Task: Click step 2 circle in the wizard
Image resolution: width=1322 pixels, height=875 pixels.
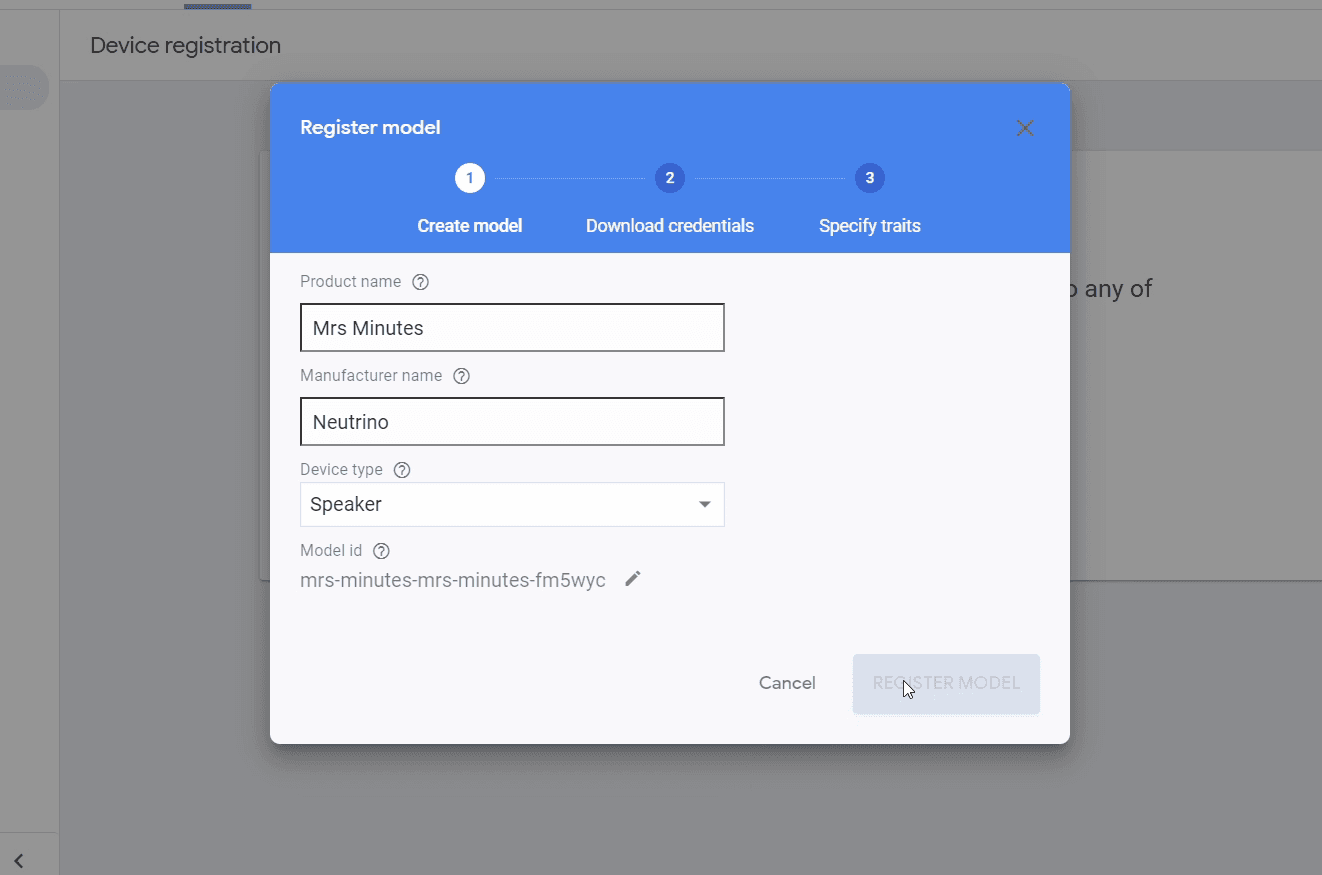Action: (670, 177)
